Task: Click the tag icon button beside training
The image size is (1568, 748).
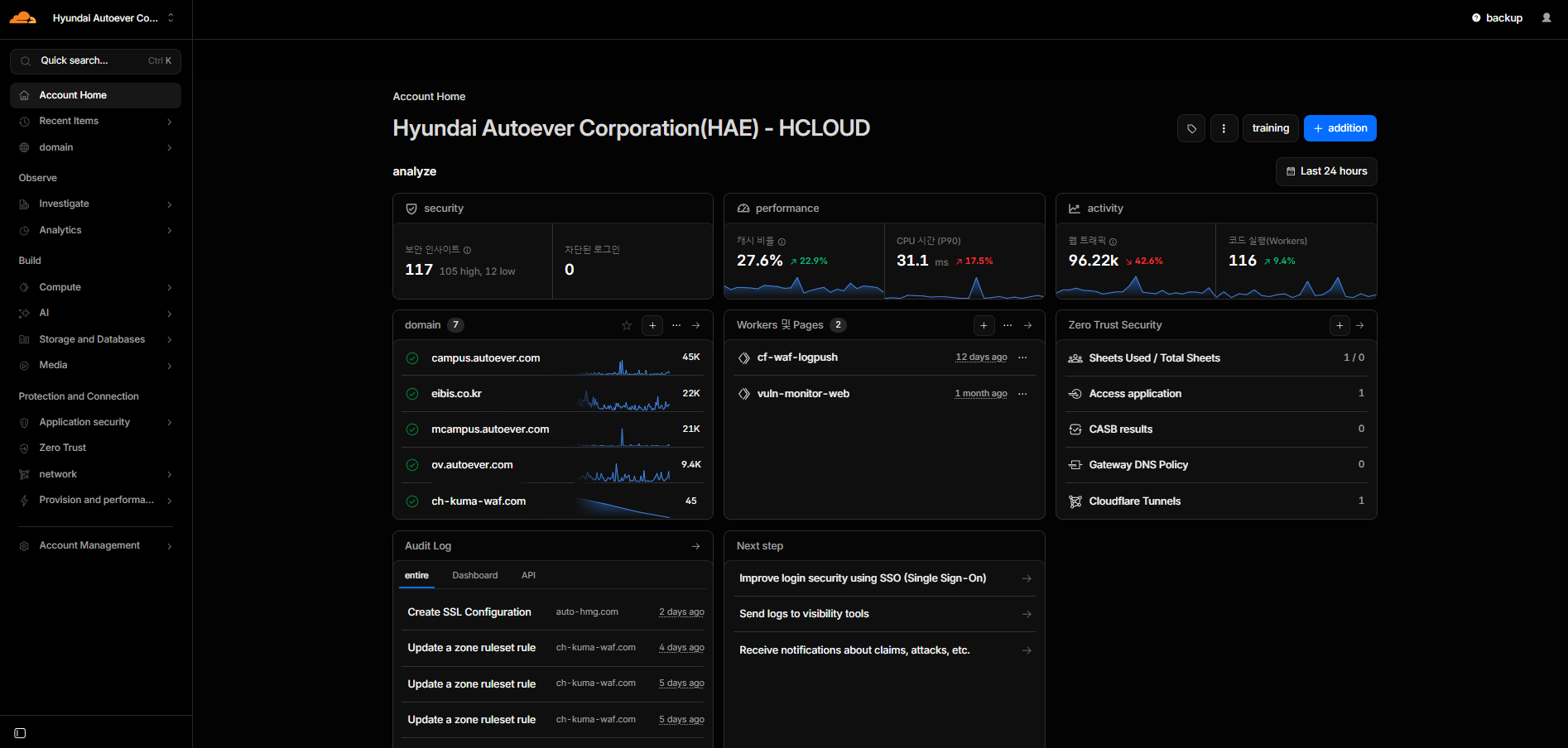Action: click(1191, 128)
